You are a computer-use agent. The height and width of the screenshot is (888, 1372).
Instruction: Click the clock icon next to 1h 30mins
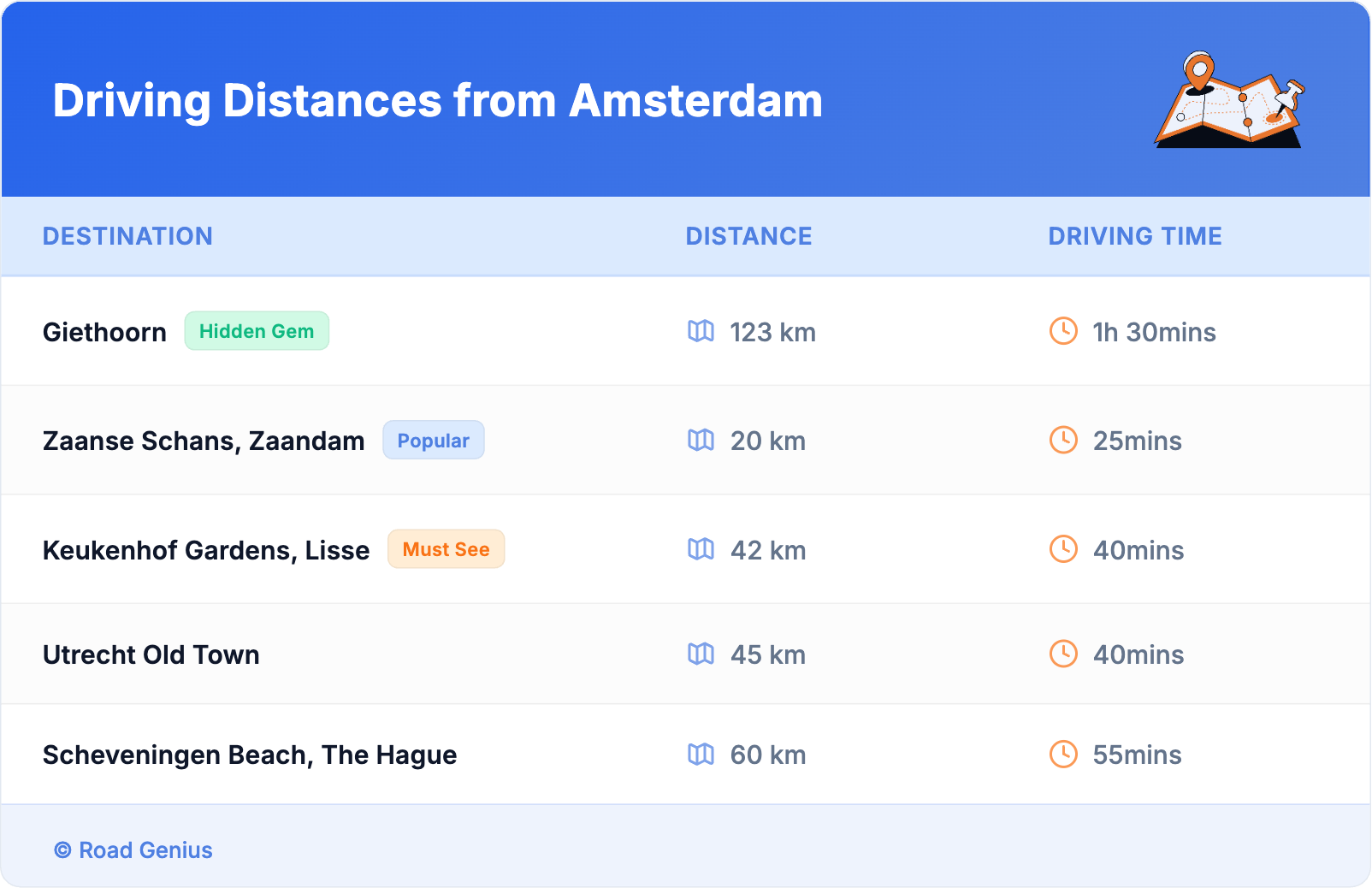click(x=1063, y=331)
